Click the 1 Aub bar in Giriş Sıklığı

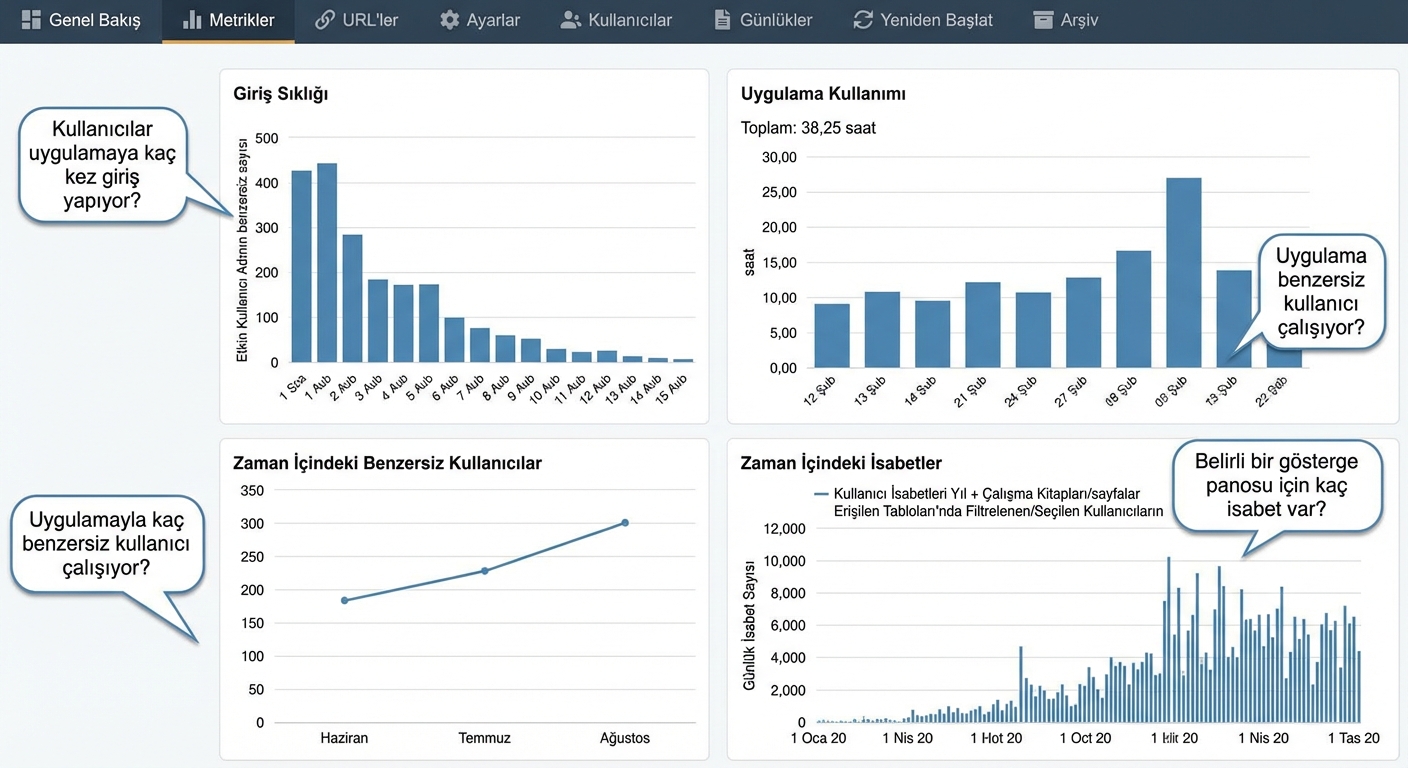click(x=327, y=263)
